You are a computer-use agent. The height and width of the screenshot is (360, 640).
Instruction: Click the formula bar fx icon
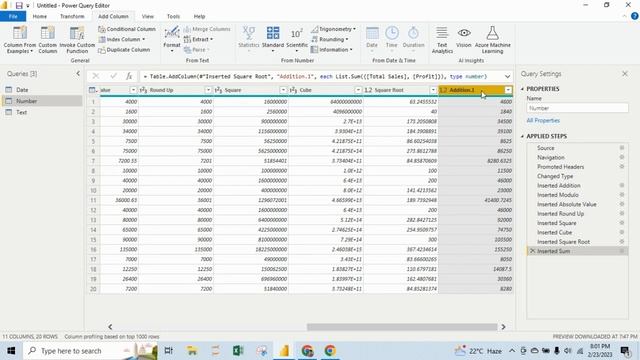tap(129, 76)
